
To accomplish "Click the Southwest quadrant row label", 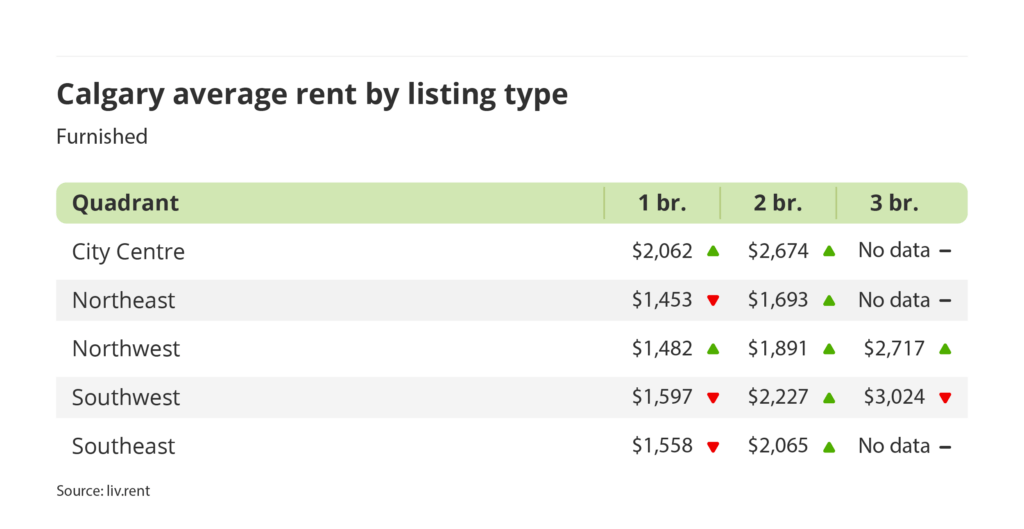I will (126, 397).
